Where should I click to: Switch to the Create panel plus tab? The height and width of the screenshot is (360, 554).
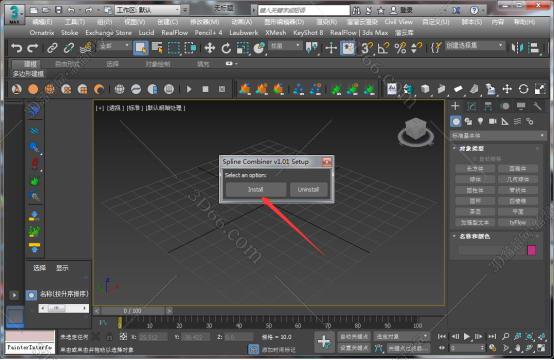455,106
